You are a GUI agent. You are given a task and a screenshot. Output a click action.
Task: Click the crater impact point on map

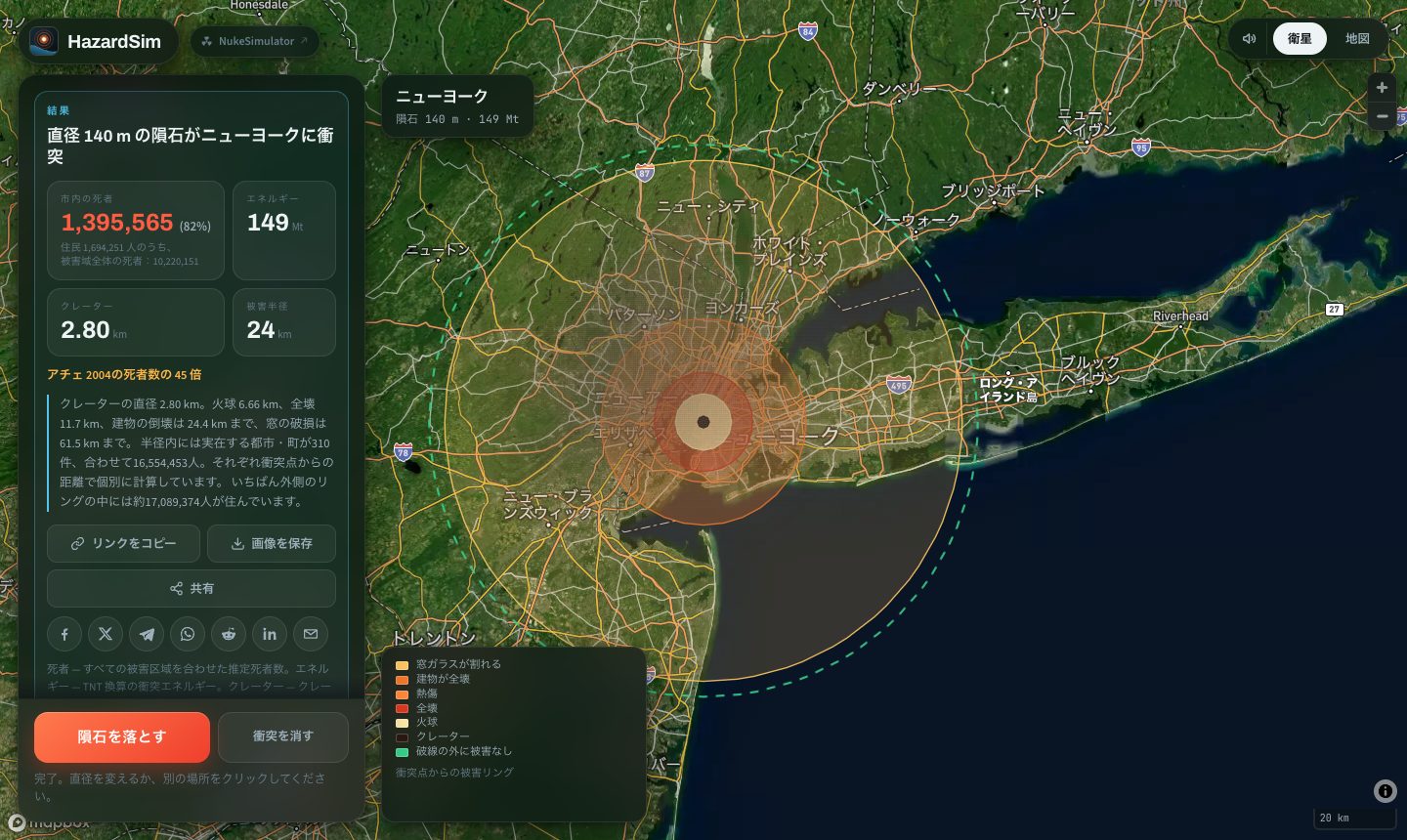tap(703, 422)
